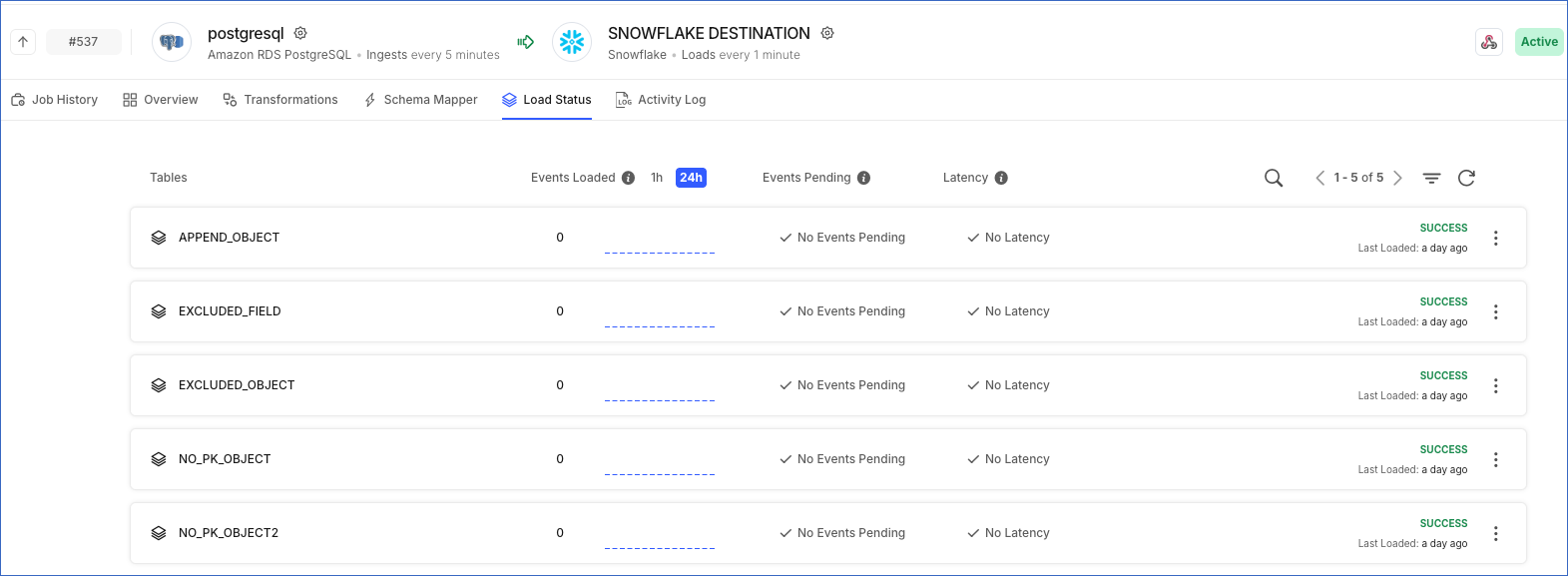Click the PostgreSQL elephant source icon
The image size is (1568, 576).
(x=172, y=42)
